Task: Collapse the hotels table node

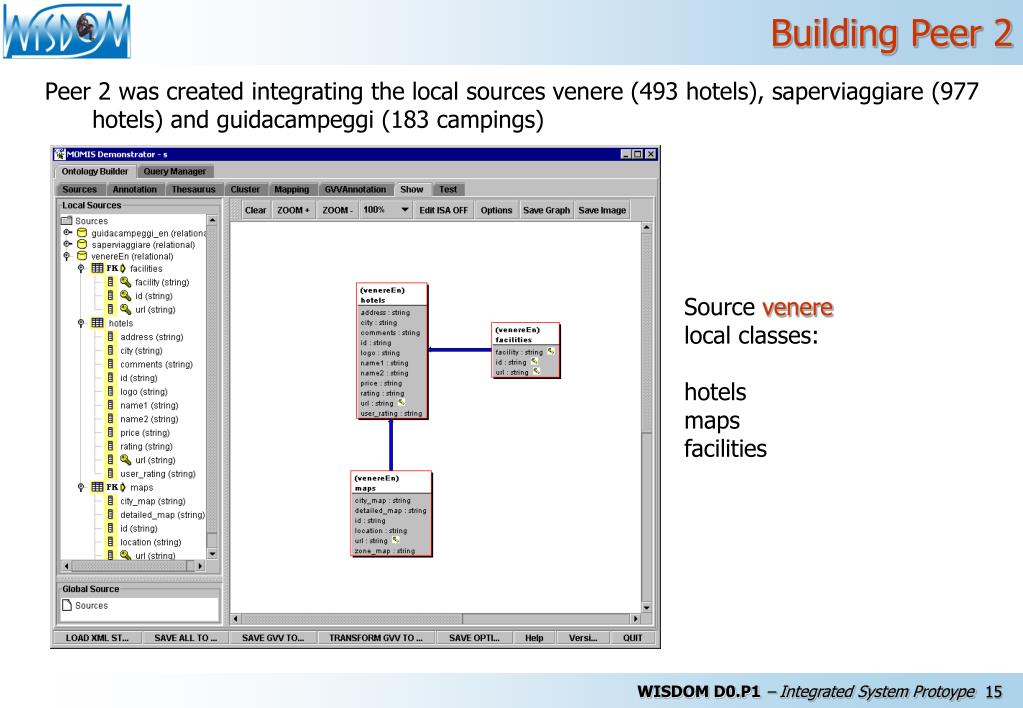Action: tap(81, 323)
